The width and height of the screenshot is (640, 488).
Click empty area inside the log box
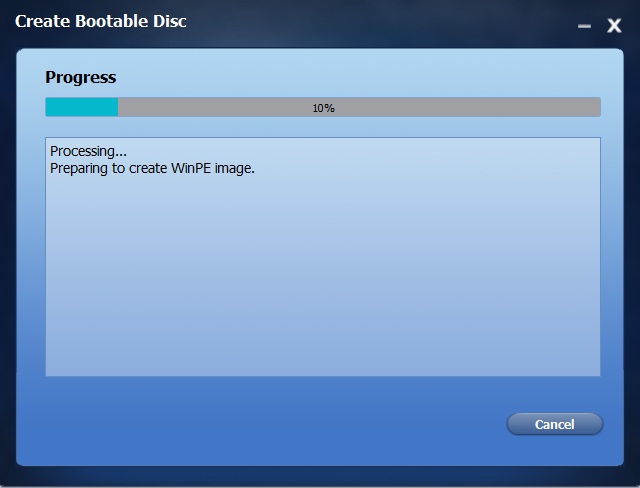[322, 277]
